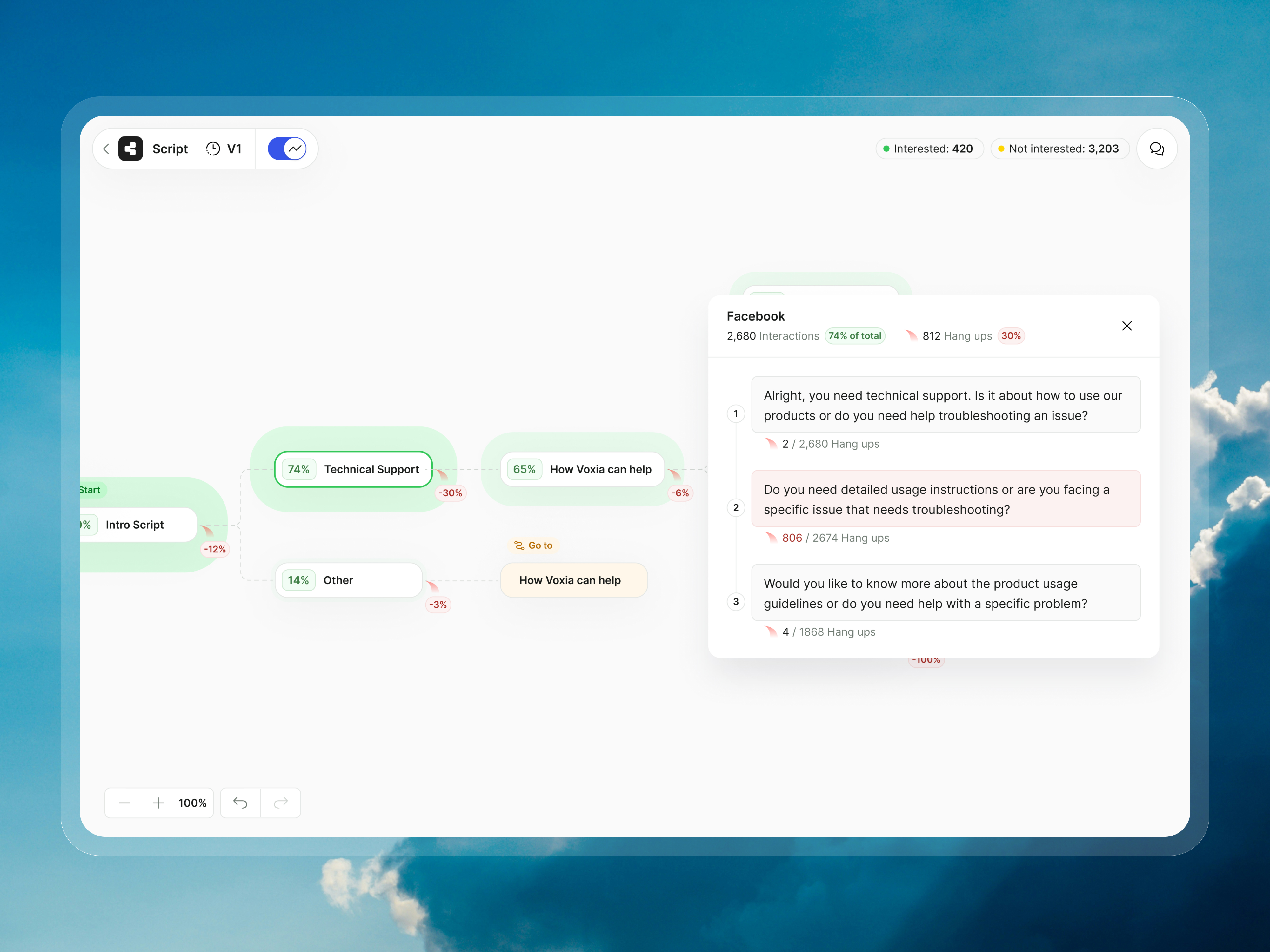Click the V1 version label
Screen dimensions: 1270x952
[x=234, y=149]
